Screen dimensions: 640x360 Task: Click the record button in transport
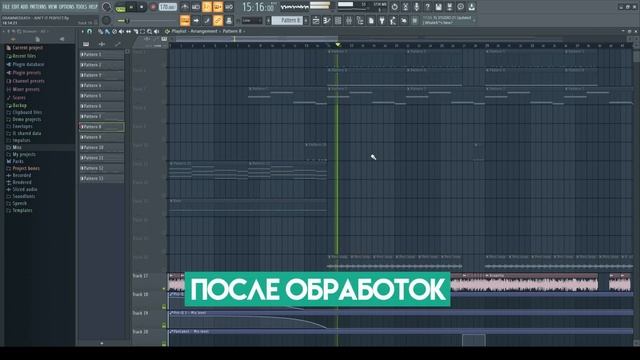click(x=153, y=7)
